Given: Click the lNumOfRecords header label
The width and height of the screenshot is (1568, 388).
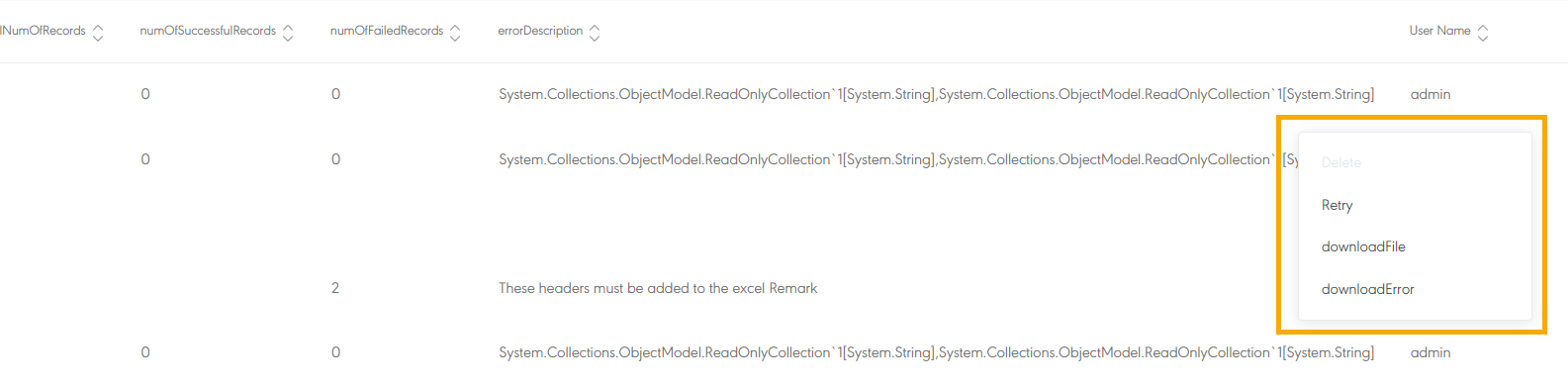Looking at the screenshot, I should (x=44, y=31).
